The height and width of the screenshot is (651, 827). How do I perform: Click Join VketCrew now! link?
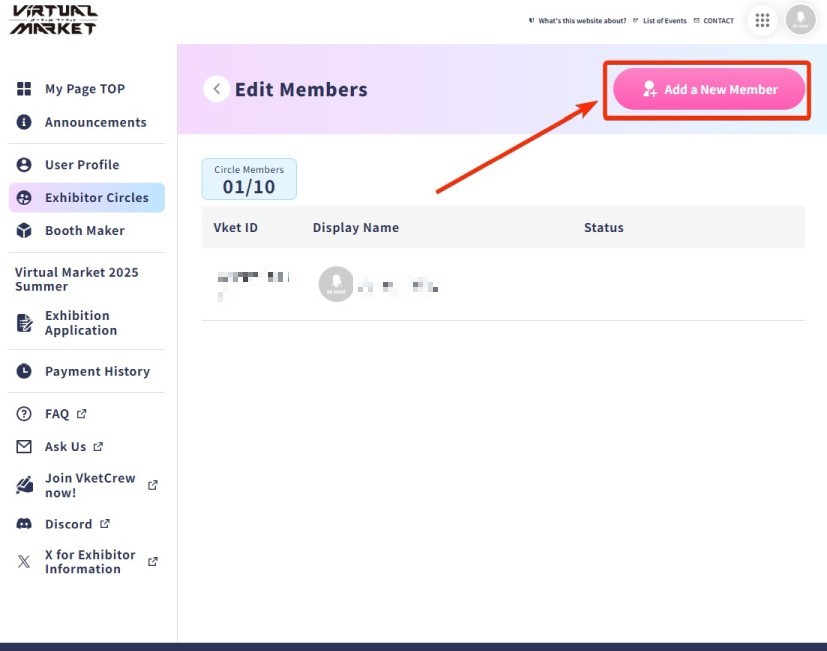click(x=90, y=485)
